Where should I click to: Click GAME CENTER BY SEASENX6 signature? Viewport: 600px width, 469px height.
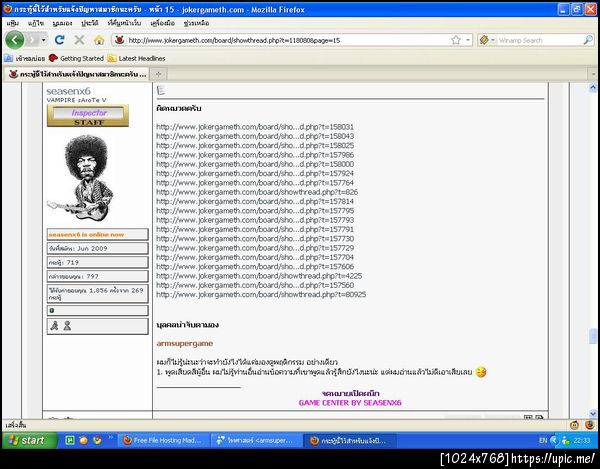coord(350,403)
